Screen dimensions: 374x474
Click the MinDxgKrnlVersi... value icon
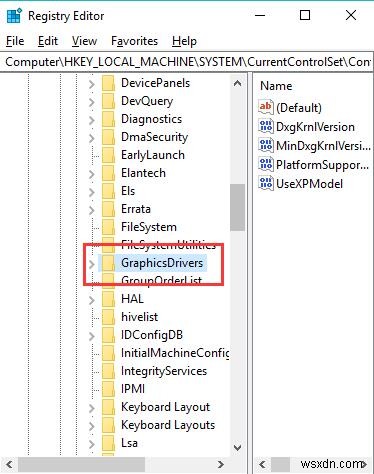coord(266,145)
